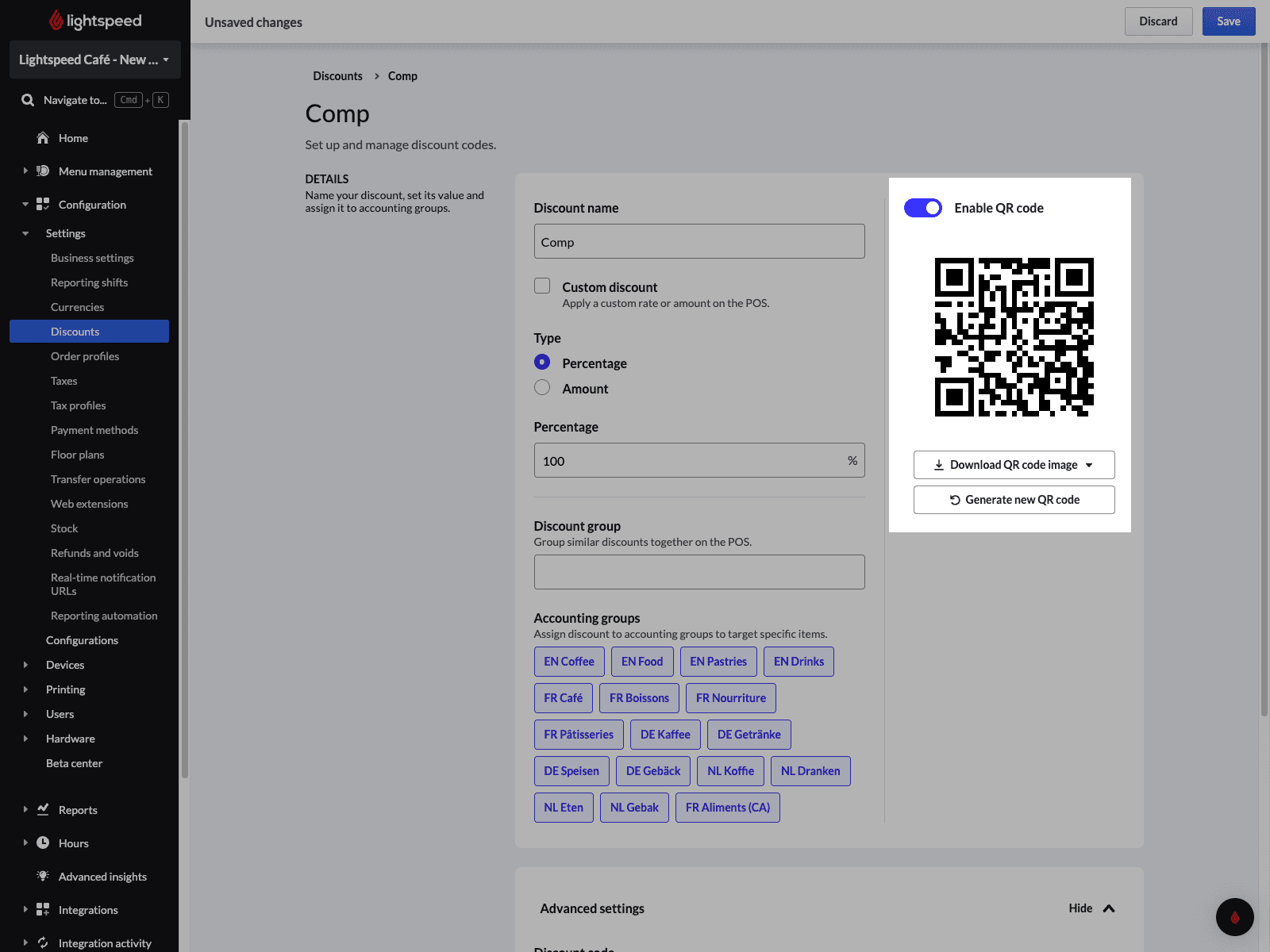Go to Order profiles in sidebar
1270x952 pixels.
(x=85, y=356)
